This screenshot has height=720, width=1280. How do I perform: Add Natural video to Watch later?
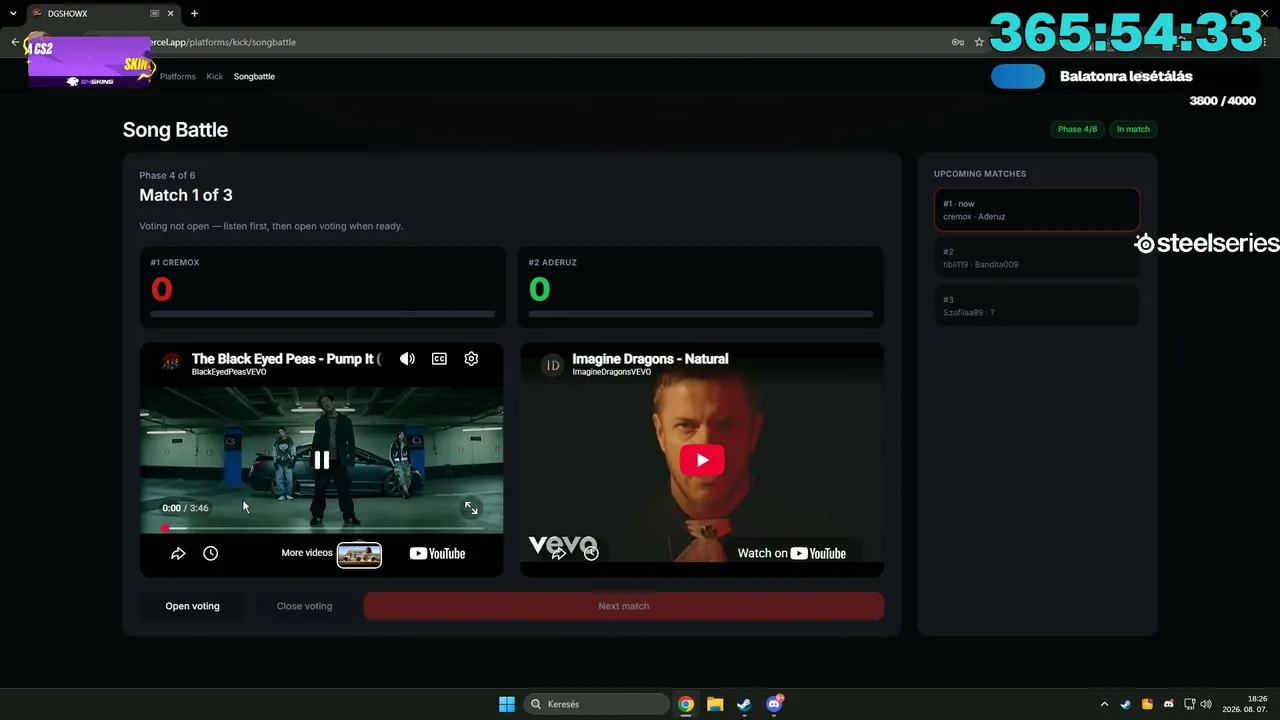click(591, 552)
